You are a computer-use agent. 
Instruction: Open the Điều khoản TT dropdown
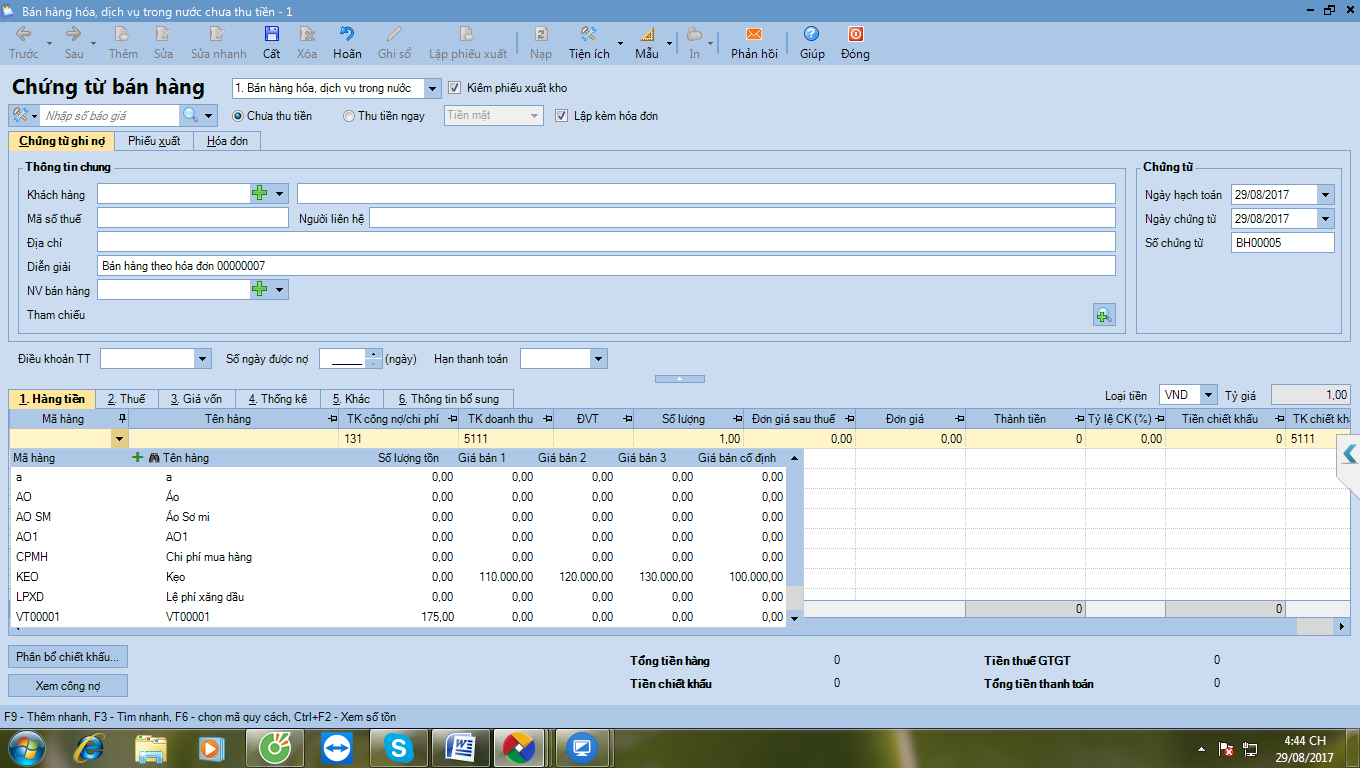click(x=203, y=358)
